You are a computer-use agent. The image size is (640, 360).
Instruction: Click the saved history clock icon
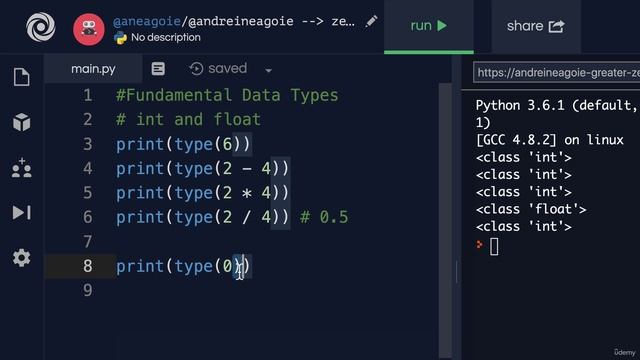(x=196, y=69)
